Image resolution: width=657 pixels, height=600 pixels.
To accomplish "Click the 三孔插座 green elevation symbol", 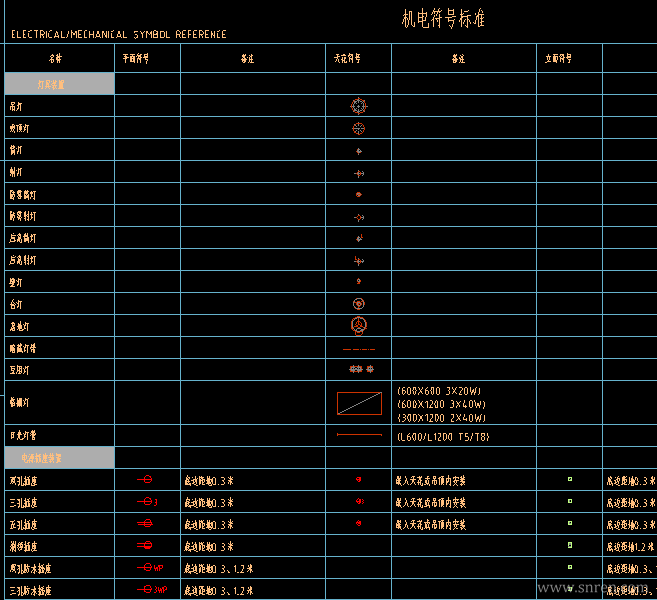I will click(570, 501).
